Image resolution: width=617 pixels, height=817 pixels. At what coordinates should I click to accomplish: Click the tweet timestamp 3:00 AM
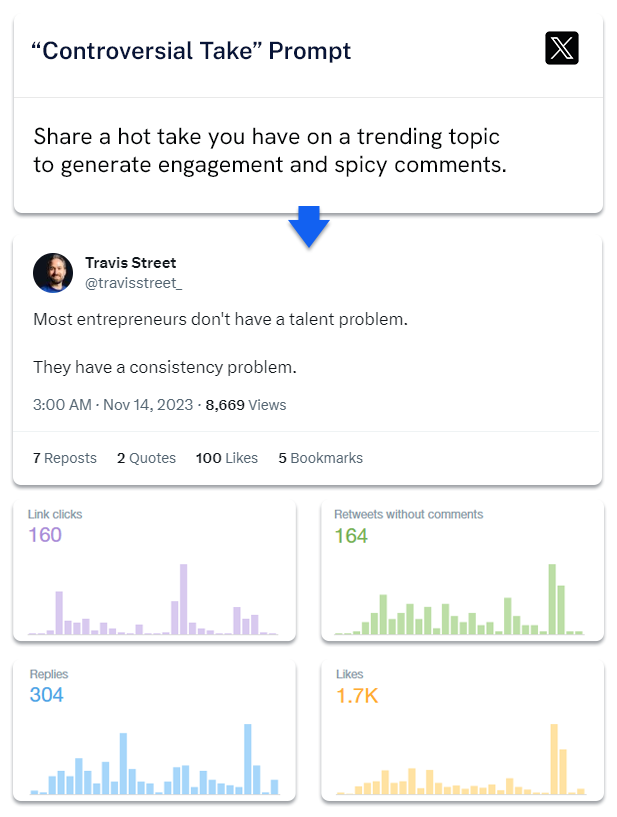coord(62,405)
